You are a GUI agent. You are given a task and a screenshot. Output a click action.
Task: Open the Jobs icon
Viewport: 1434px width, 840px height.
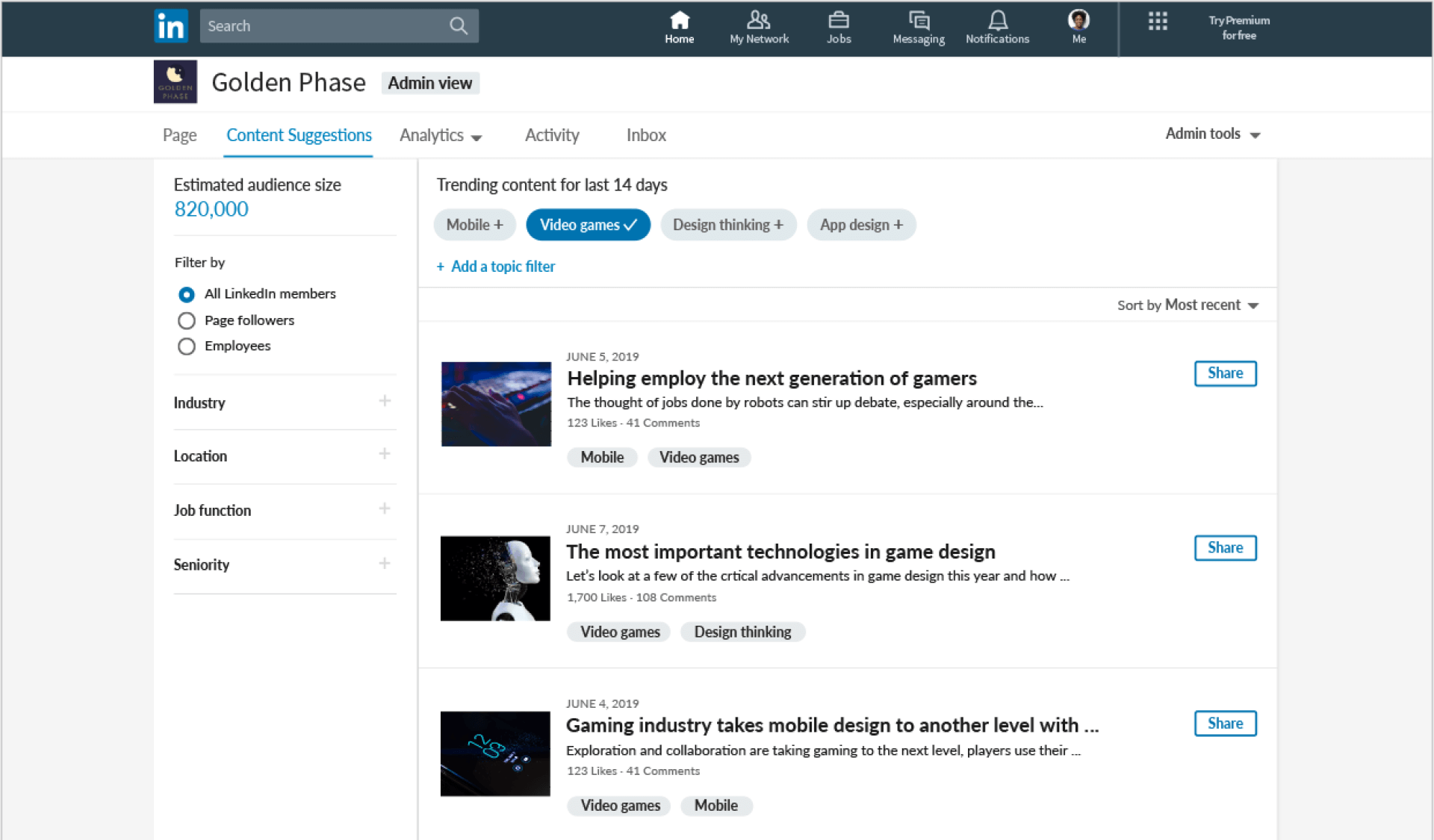pos(838,26)
